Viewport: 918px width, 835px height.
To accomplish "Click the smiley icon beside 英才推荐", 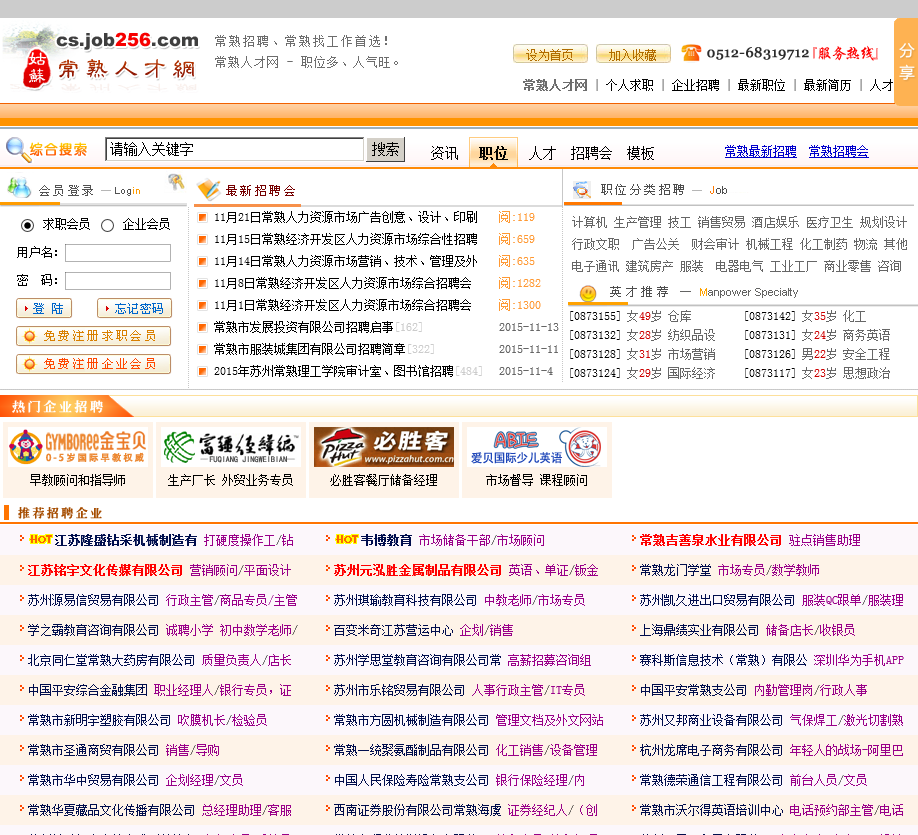I will (x=587, y=292).
